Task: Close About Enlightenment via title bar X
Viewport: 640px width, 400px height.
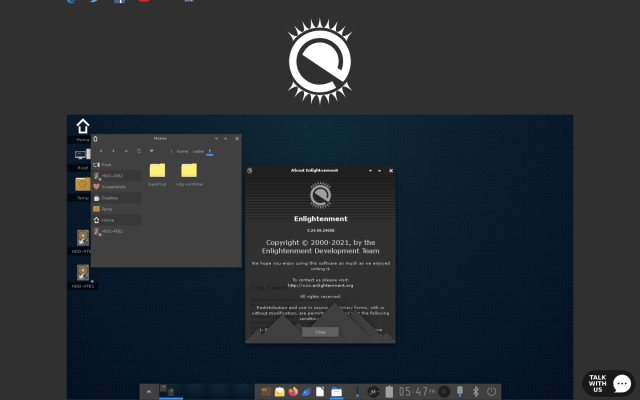Action: coord(391,171)
